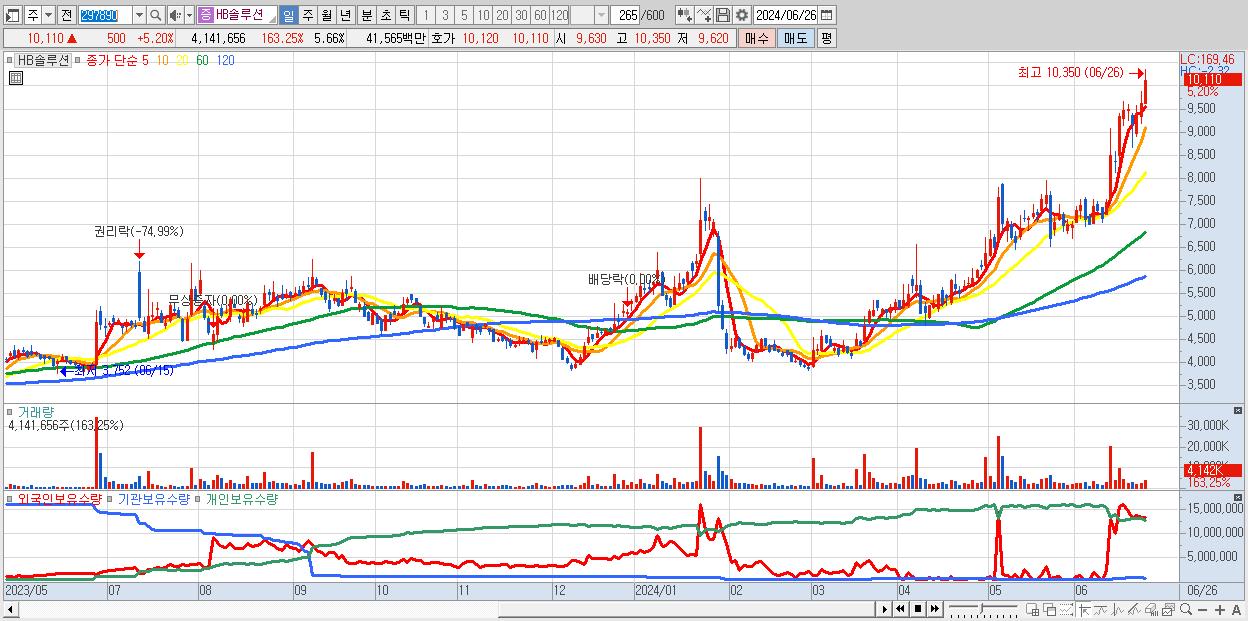Click the zigzag wave icon in bottom toolbar
The width and height of the screenshot is (1248, 621).
[x=1118, y=609]
